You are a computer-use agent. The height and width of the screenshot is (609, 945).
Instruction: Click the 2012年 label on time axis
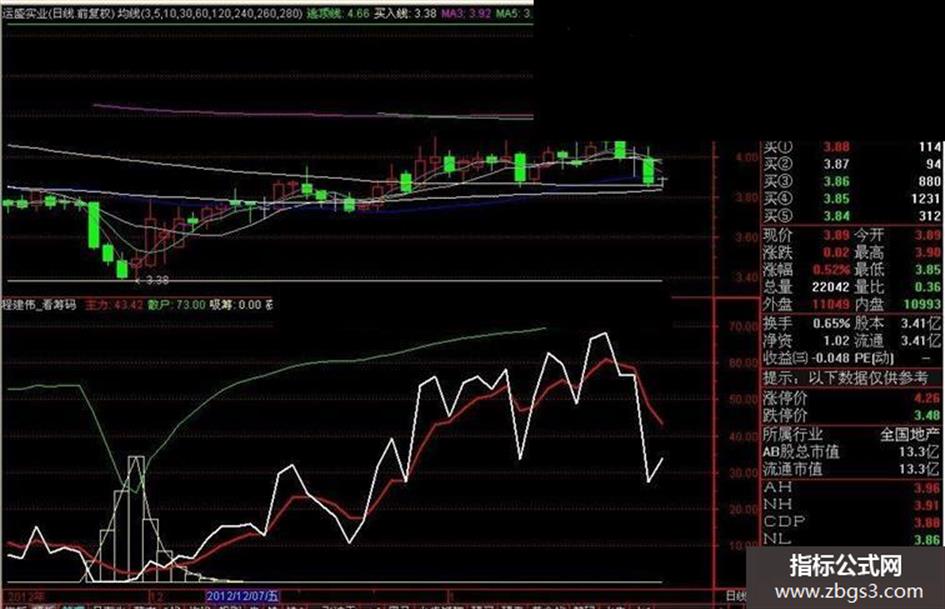click(26, 596)
